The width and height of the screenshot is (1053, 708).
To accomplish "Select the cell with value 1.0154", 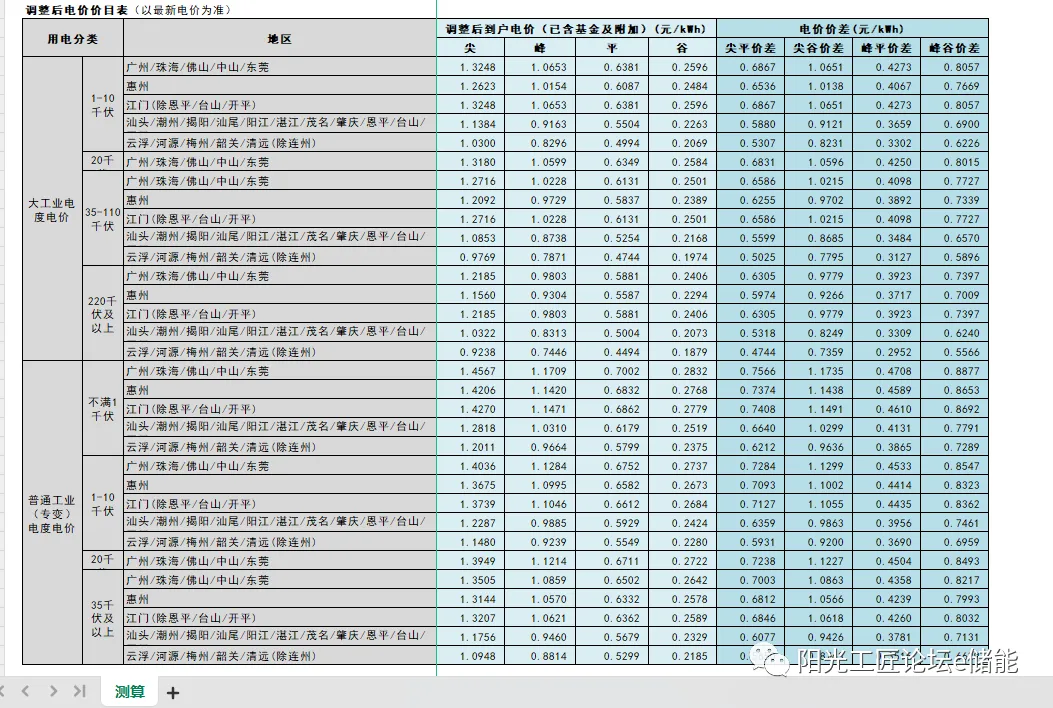I will point(540,86).
